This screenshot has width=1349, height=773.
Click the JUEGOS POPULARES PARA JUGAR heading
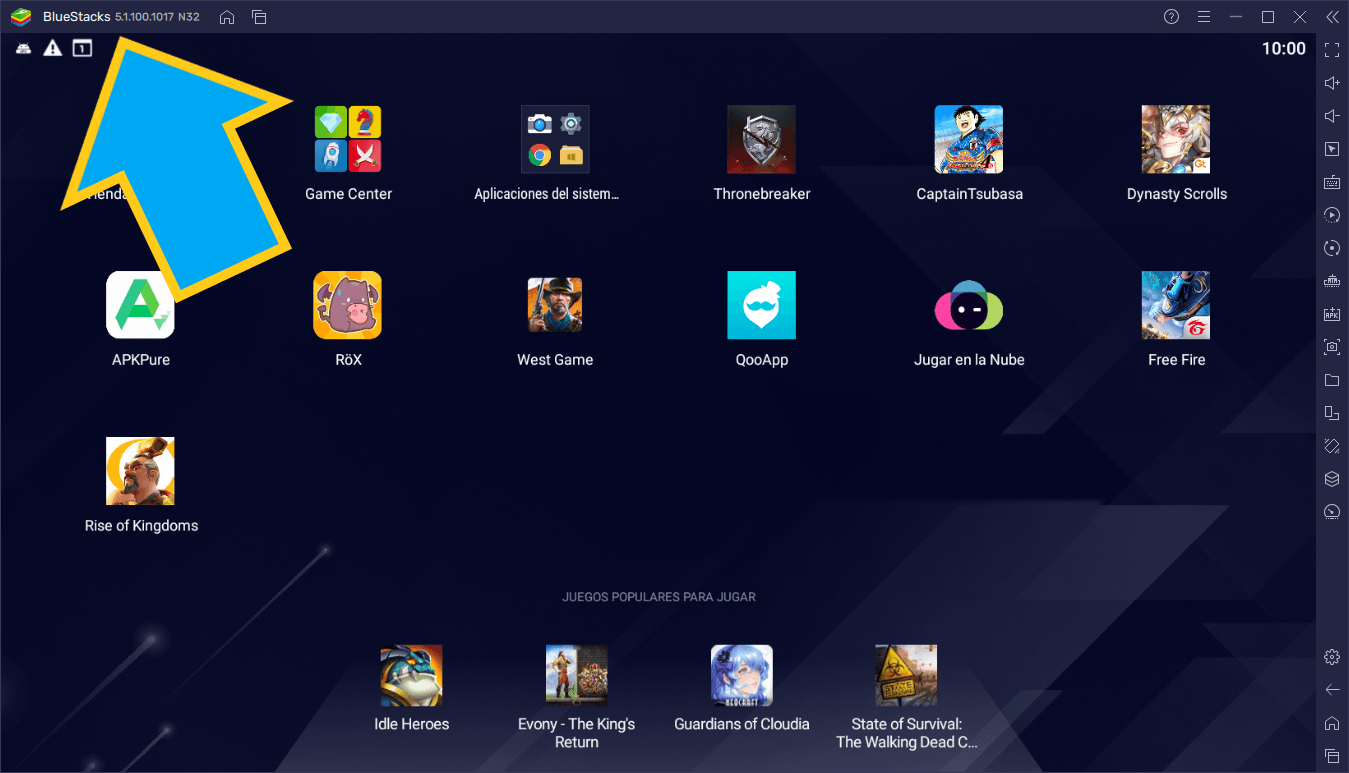pos(659,597)
